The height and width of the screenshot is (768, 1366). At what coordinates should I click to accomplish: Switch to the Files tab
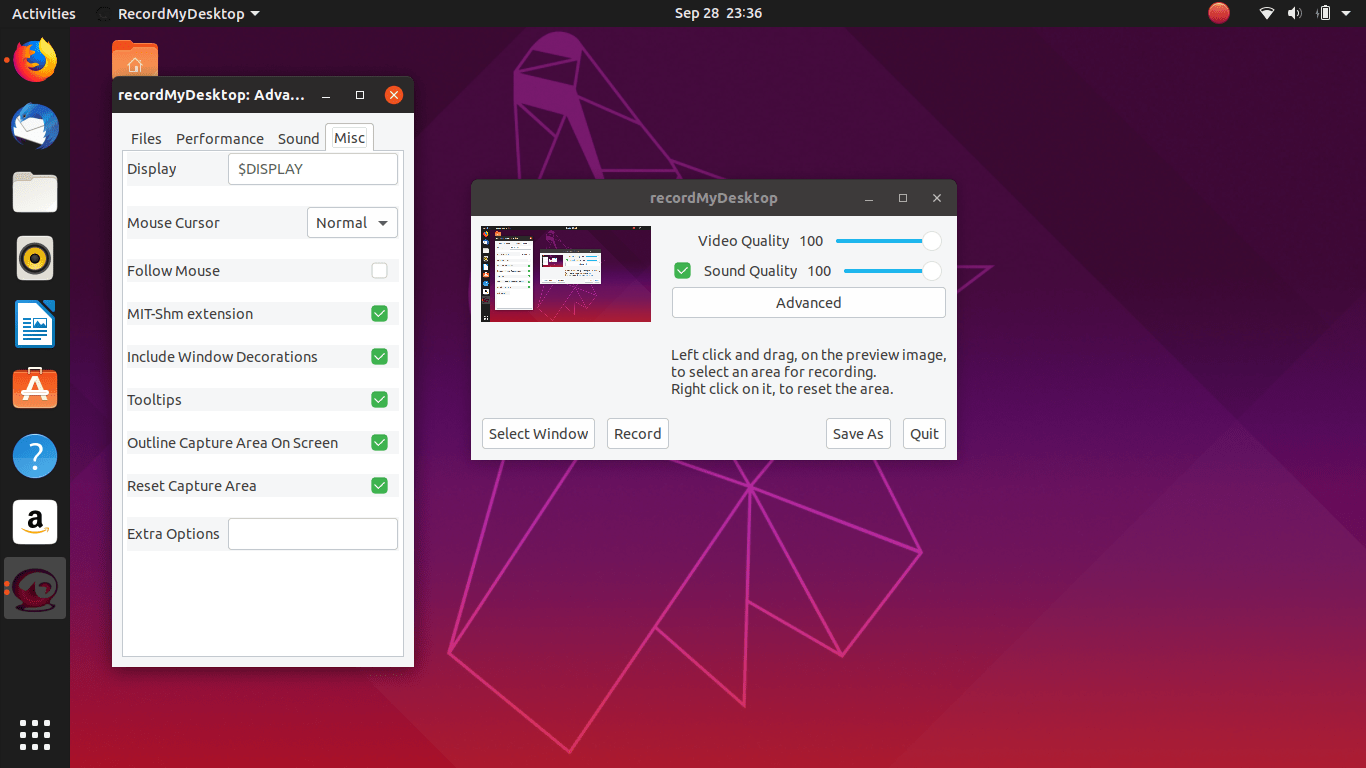[x=146, y=138]
